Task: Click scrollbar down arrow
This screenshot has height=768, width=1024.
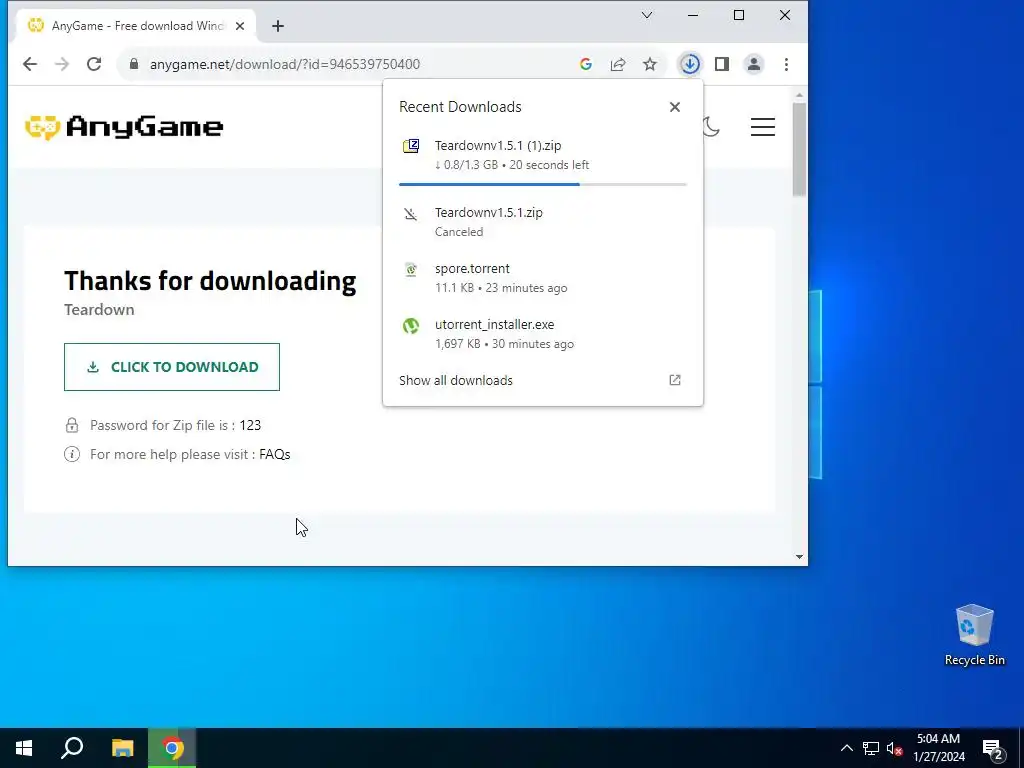Action: 799,557
